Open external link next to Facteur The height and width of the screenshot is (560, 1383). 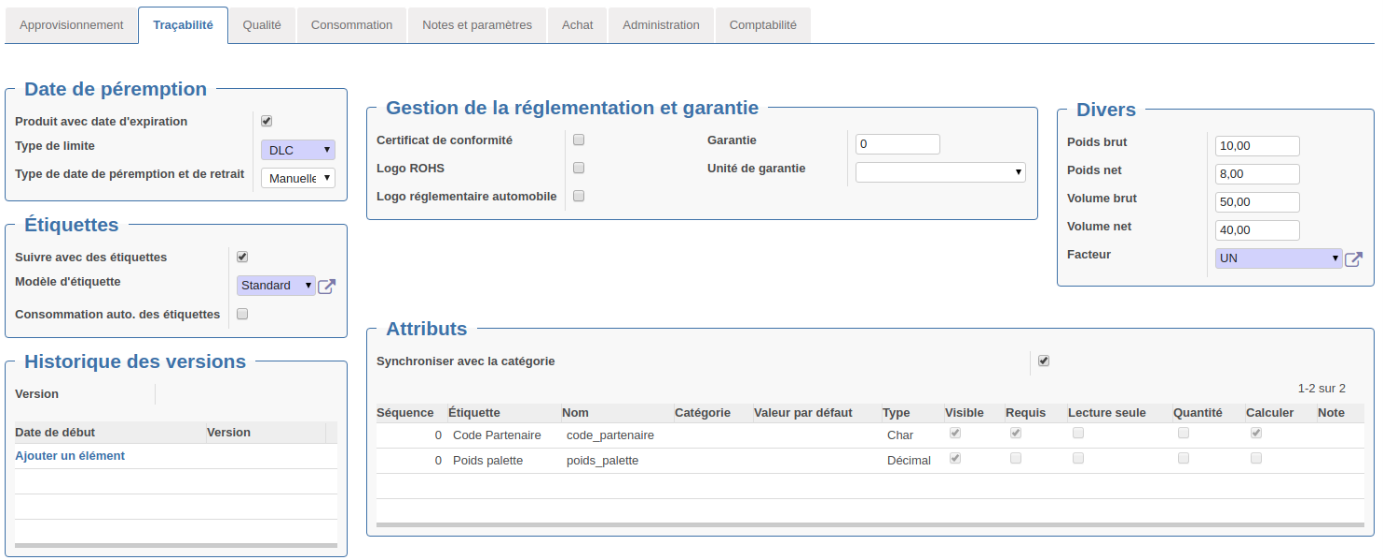coord(1353,259)
